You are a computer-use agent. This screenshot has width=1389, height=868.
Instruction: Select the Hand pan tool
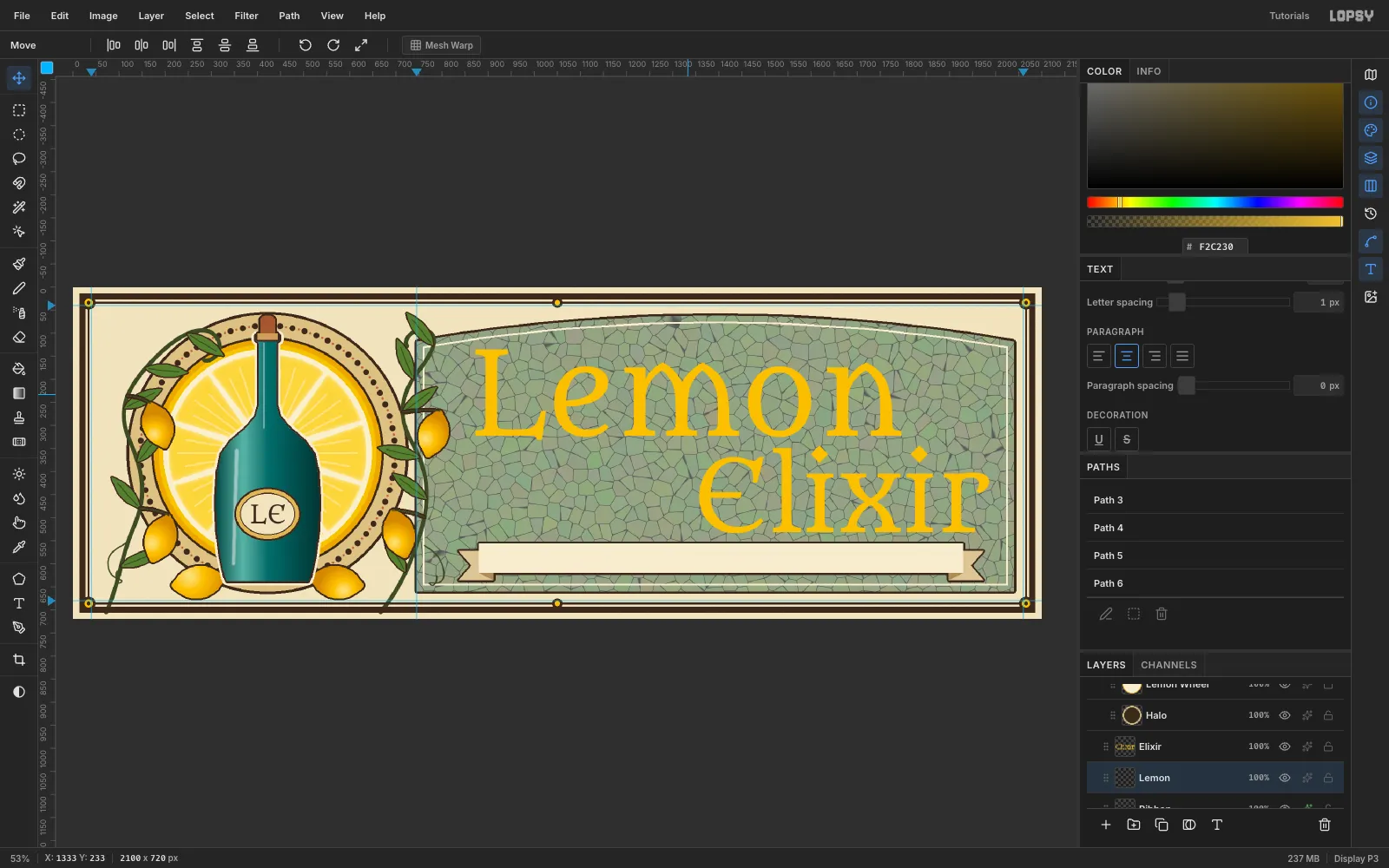19,523
